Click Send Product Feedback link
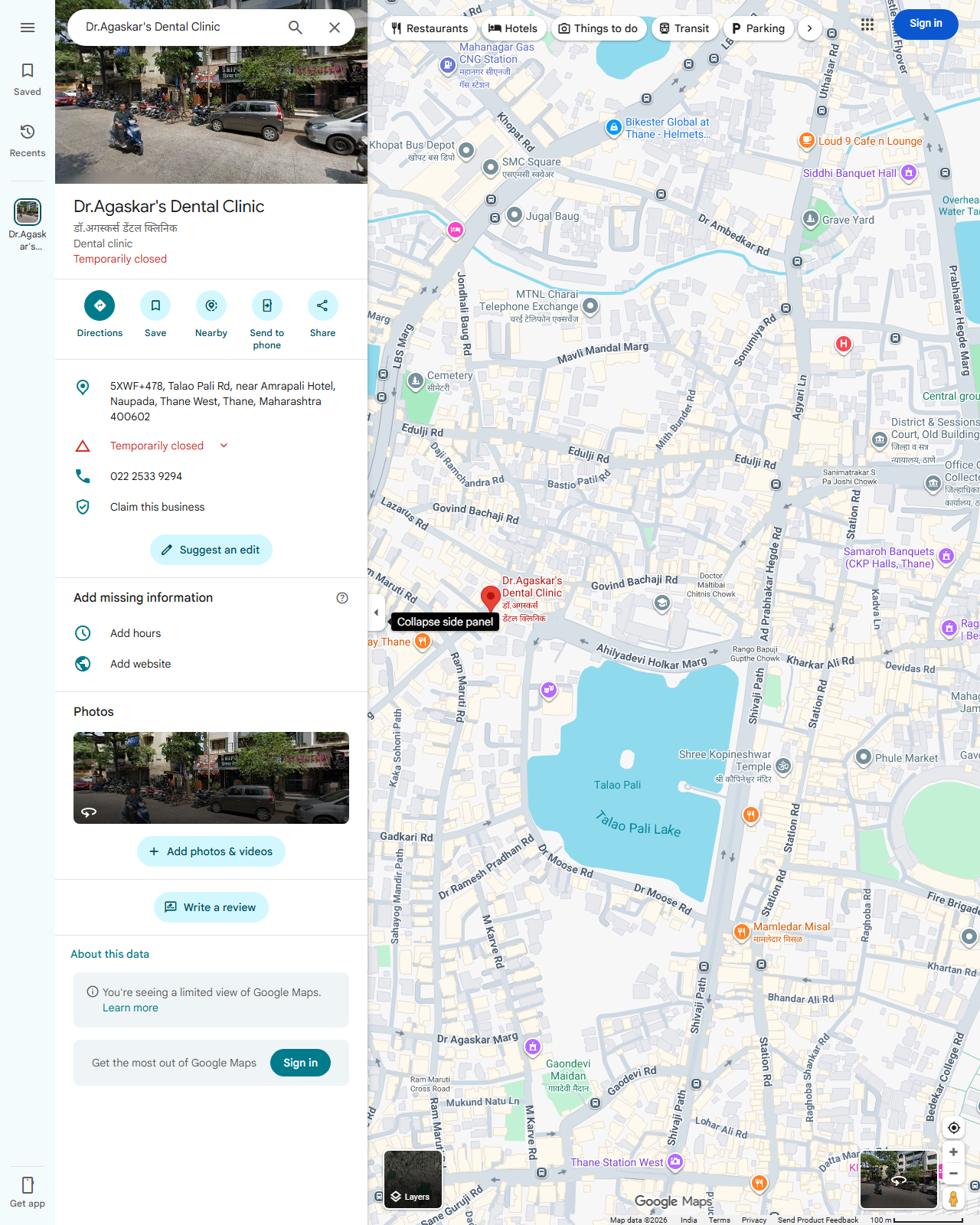980x1225 pixels. click(x=818, y=1220)
